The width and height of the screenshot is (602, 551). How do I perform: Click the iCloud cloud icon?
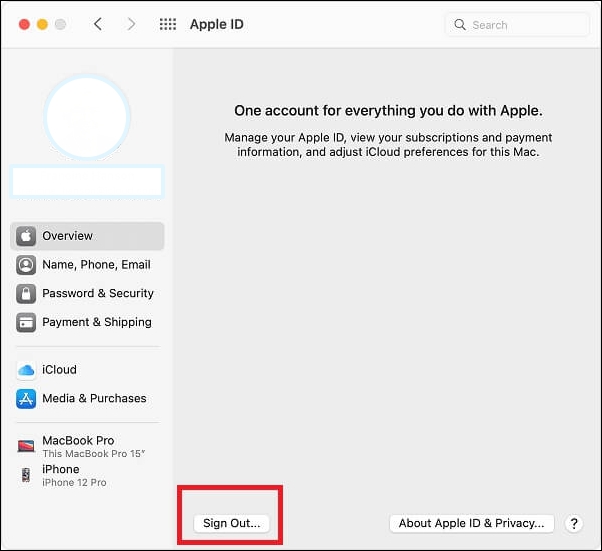tap(26, 370)
